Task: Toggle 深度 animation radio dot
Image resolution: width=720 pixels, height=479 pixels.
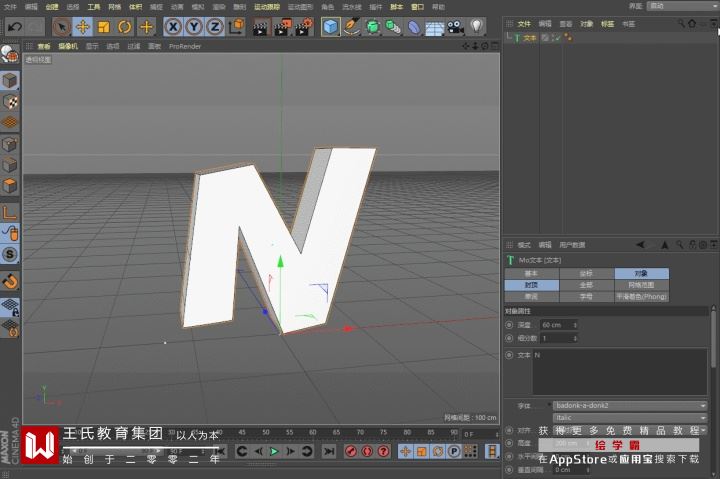Action: [x=509, y=325]
